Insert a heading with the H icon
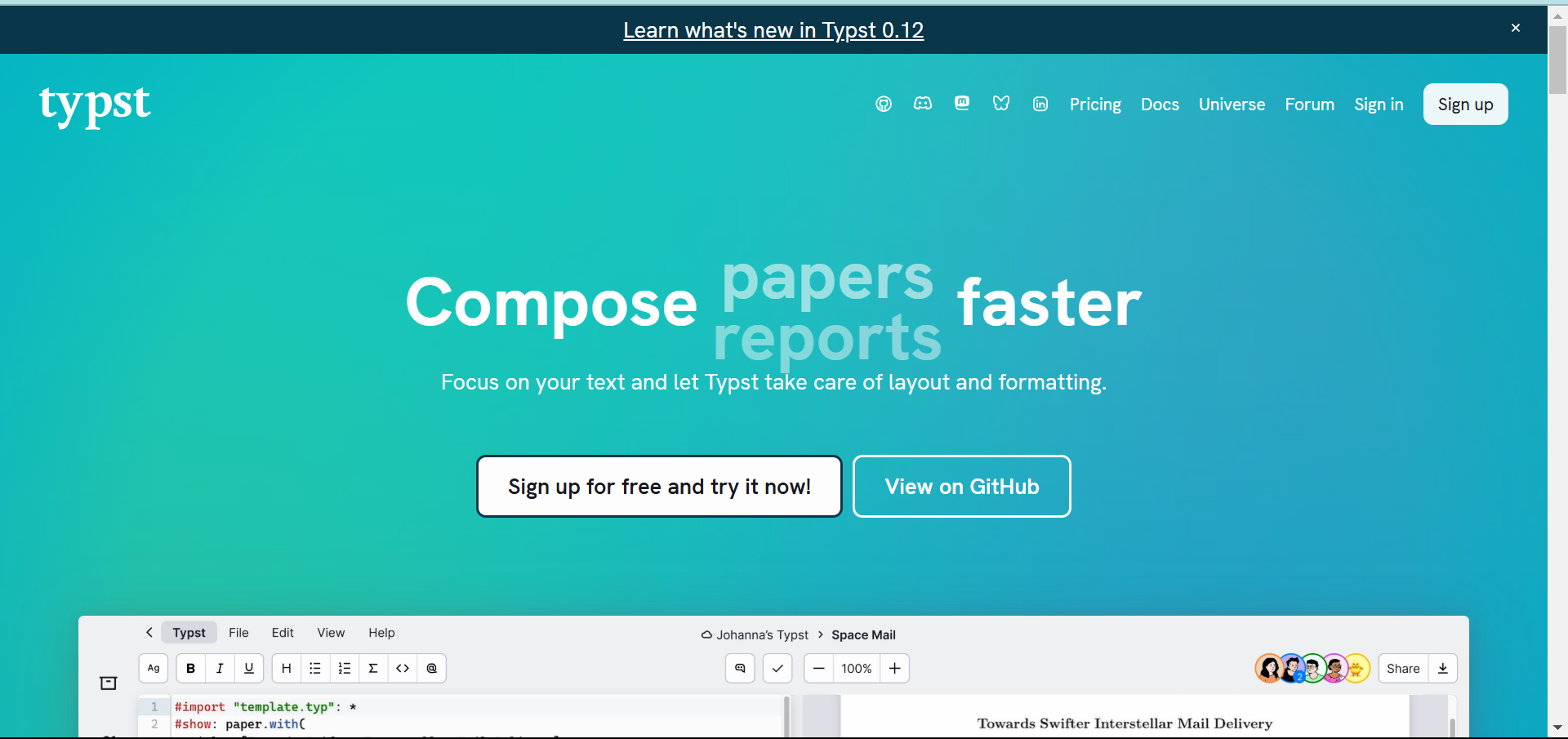Viewport: 1568px width, 739px height. 287,668
